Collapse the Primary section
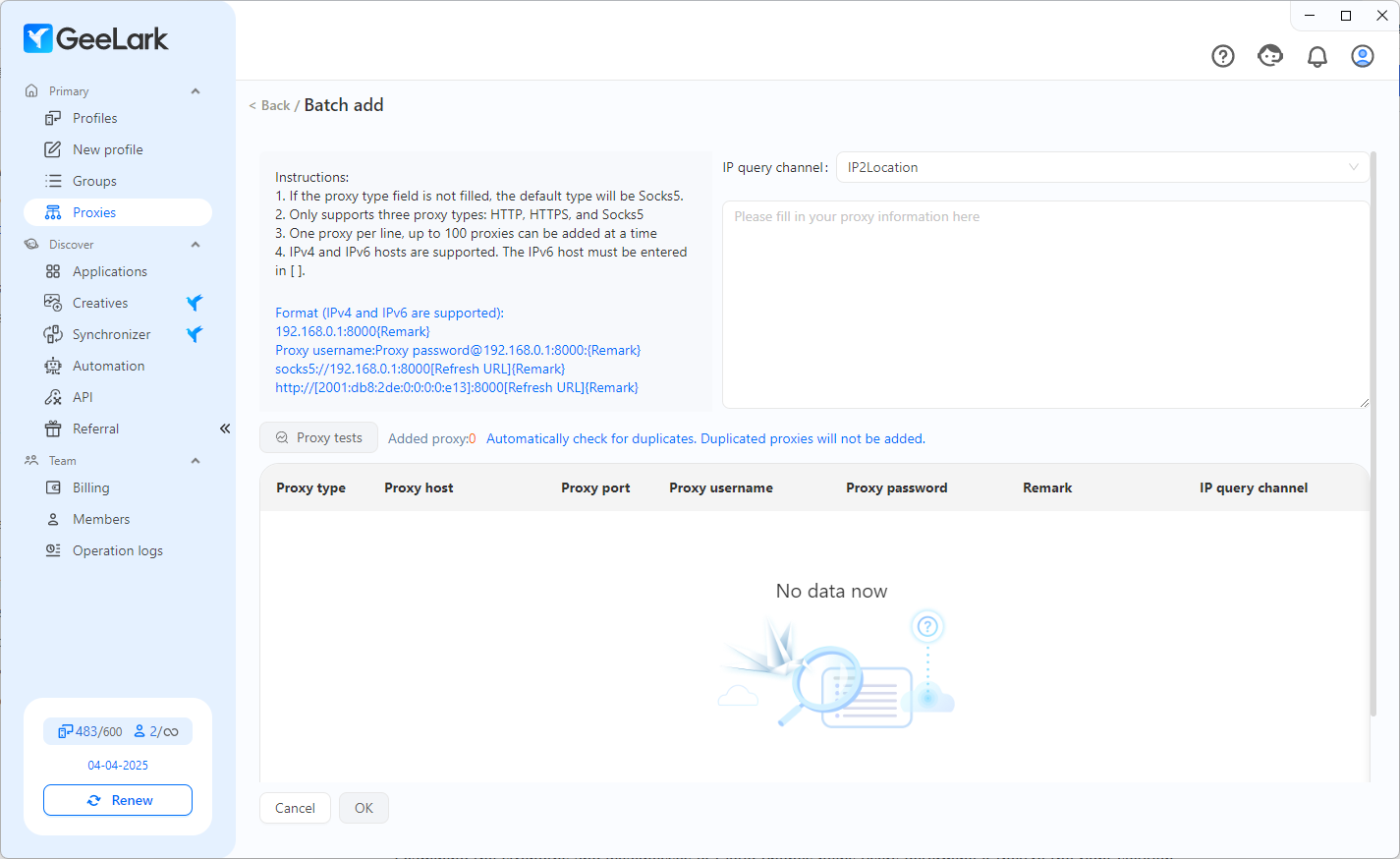This screenshot has width=1400, height=859. pos(196,91)
